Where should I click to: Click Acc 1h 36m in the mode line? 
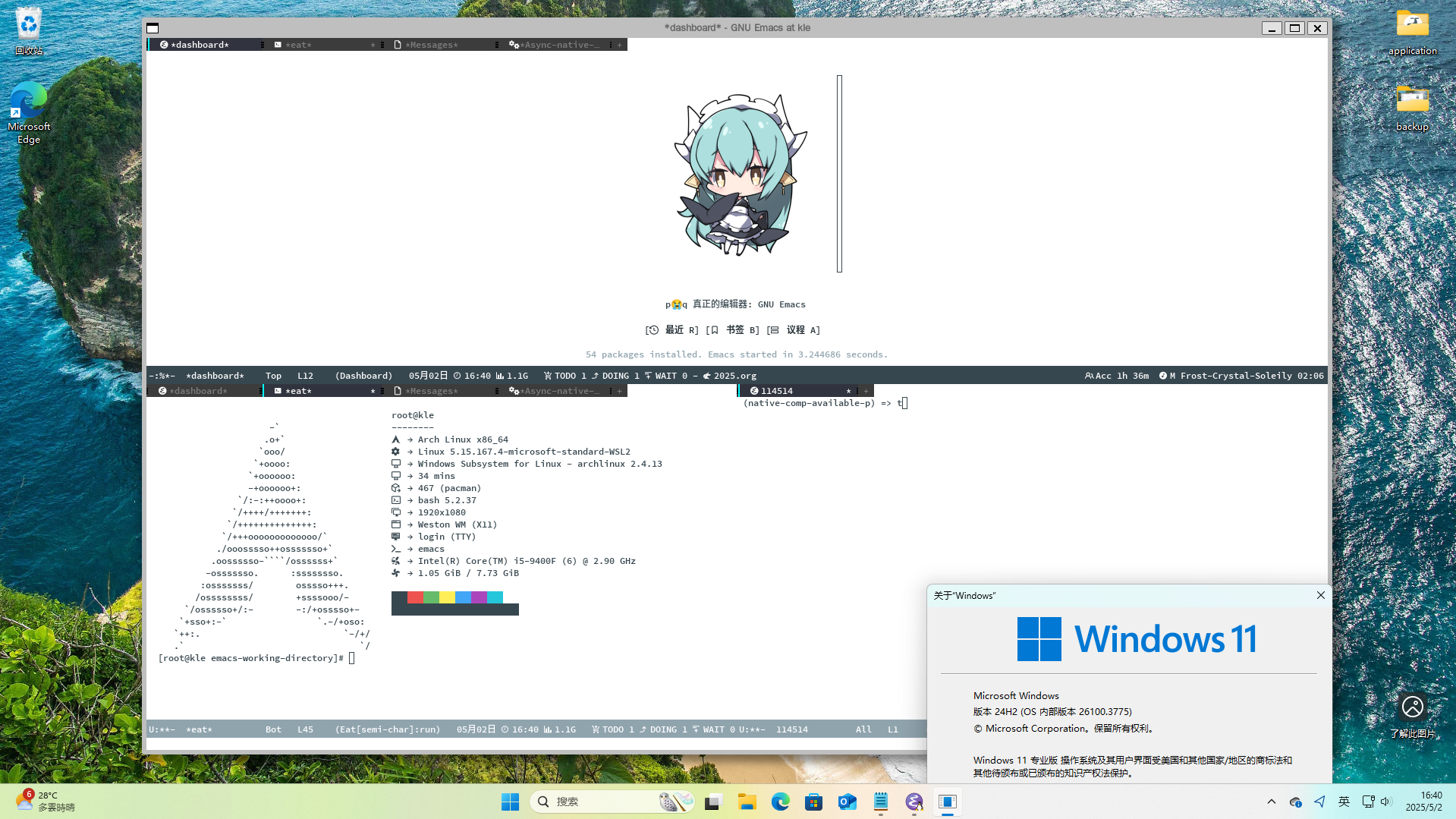click(1117, 376)
